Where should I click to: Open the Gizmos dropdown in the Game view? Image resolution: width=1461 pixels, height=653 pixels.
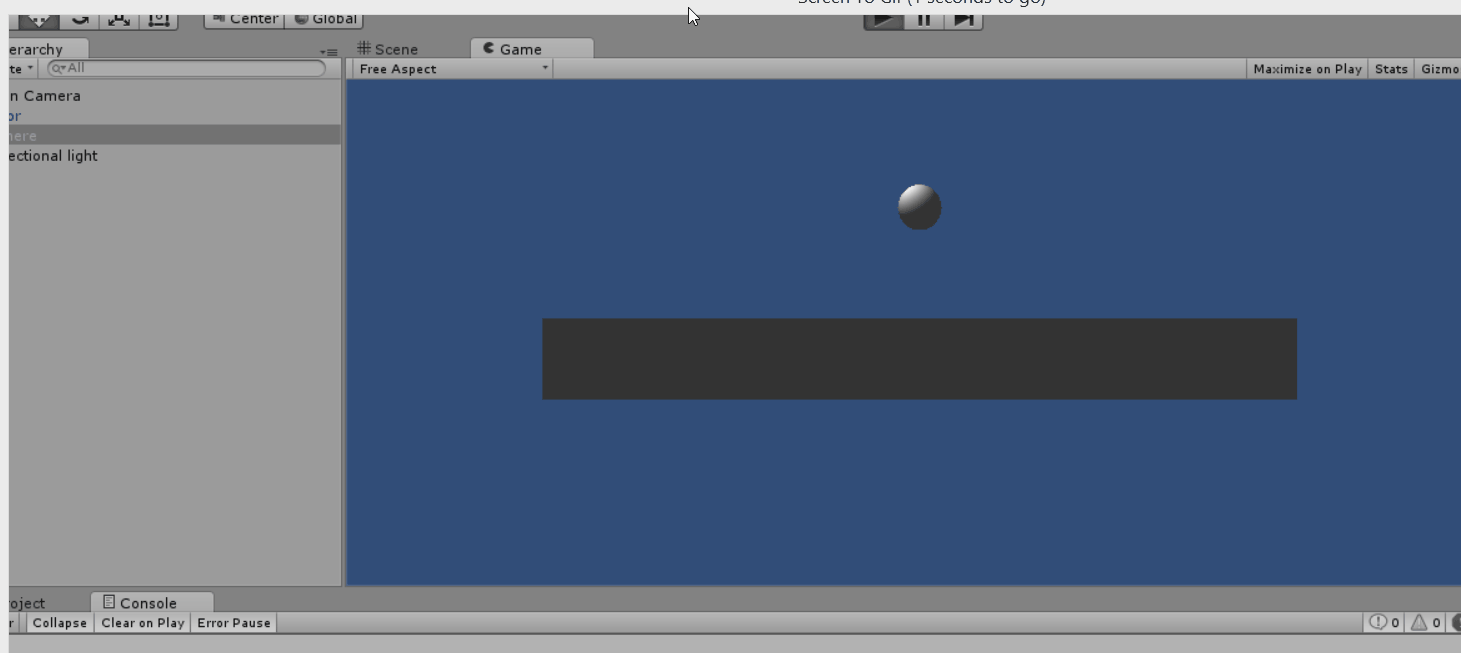point(1439,69)
